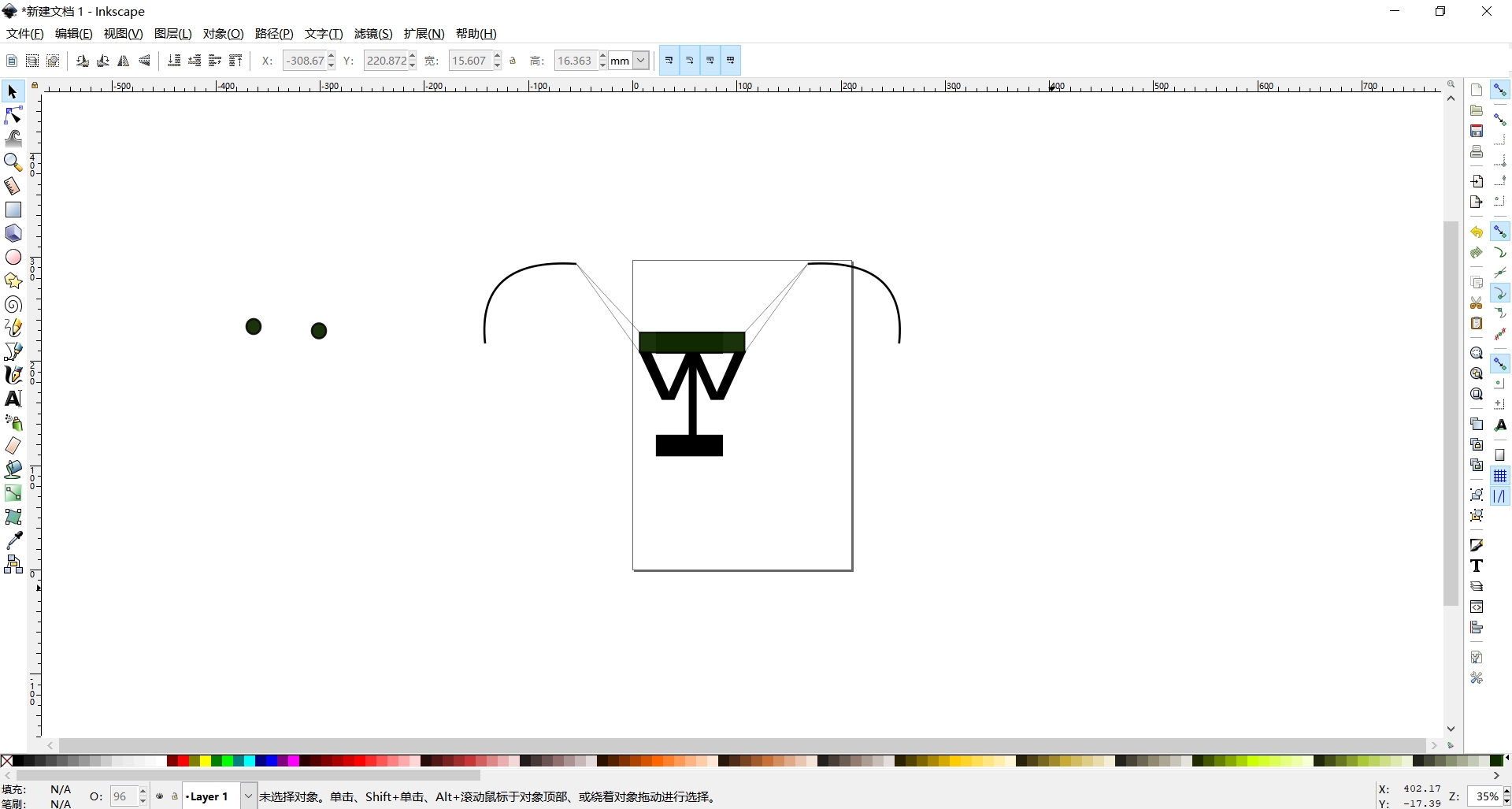
Task: Open the 编辑(E) menu
Action: 74,34
